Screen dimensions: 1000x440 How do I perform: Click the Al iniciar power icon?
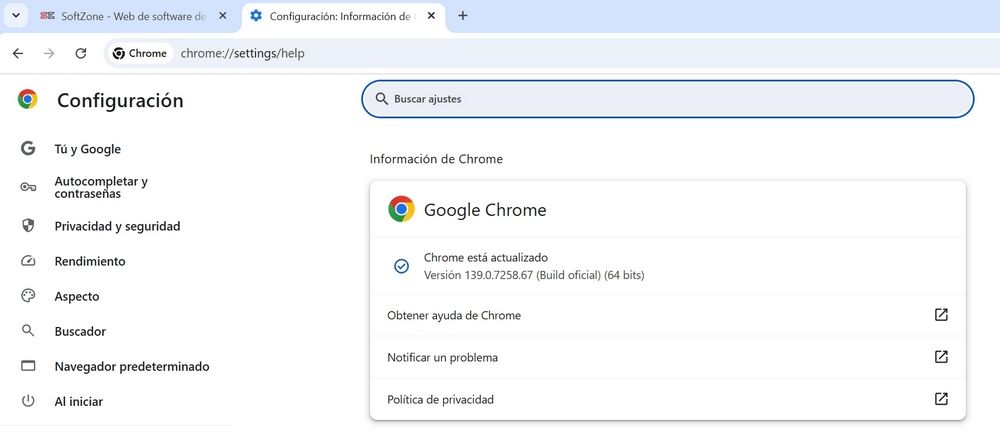tap(28, 401)
